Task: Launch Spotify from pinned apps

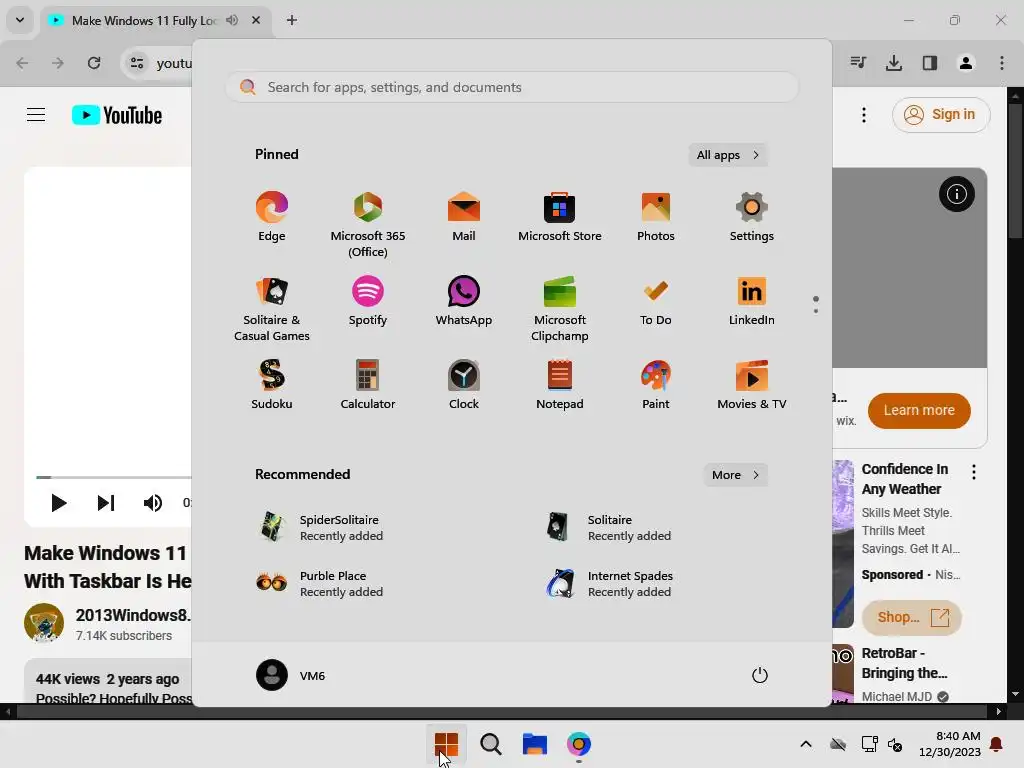Action: point(368,301)
